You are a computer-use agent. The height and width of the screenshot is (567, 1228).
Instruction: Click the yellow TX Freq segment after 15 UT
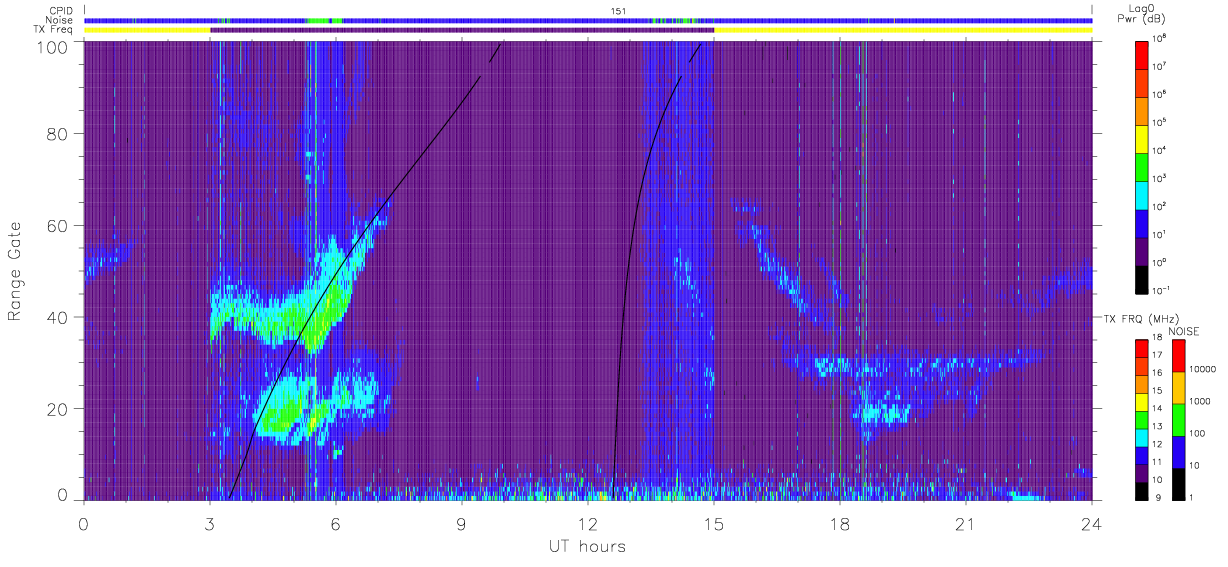[x=903, y=30]
